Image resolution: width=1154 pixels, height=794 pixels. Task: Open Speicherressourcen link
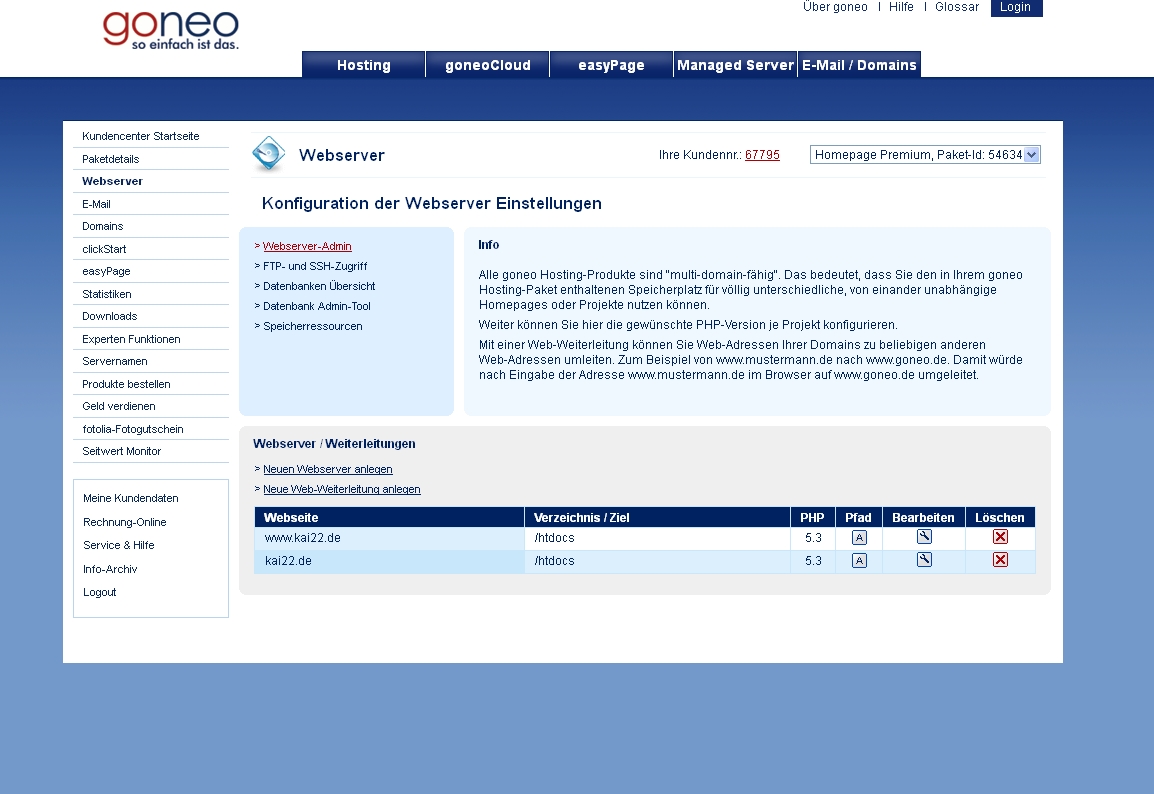tap(313, 326)
